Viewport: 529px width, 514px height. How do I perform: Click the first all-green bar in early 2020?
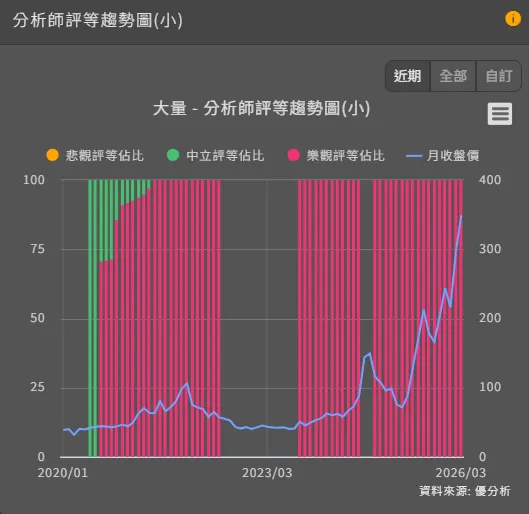pyautogui.click(x=90, y=318)
